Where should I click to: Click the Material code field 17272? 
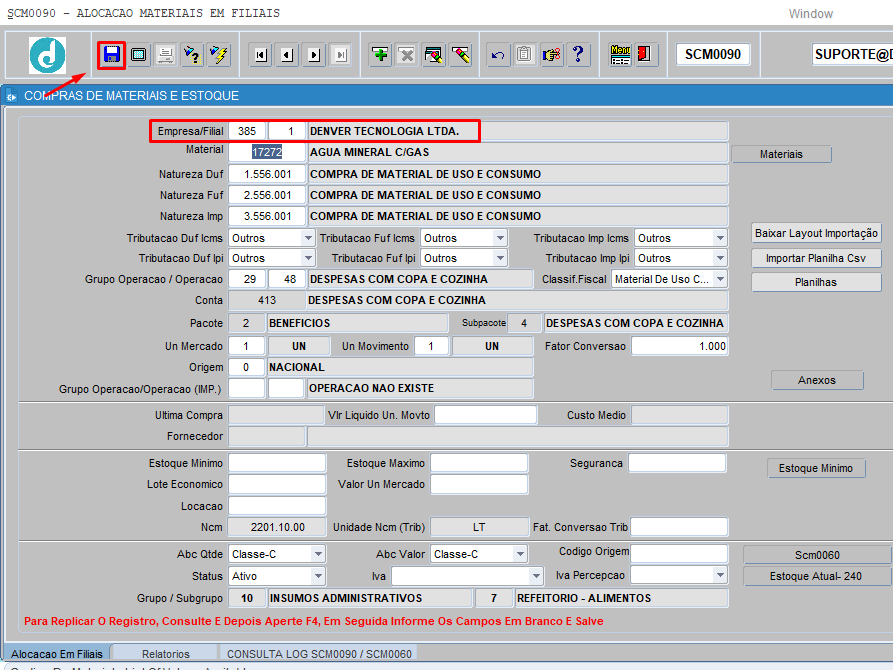(x=267, y=152)
